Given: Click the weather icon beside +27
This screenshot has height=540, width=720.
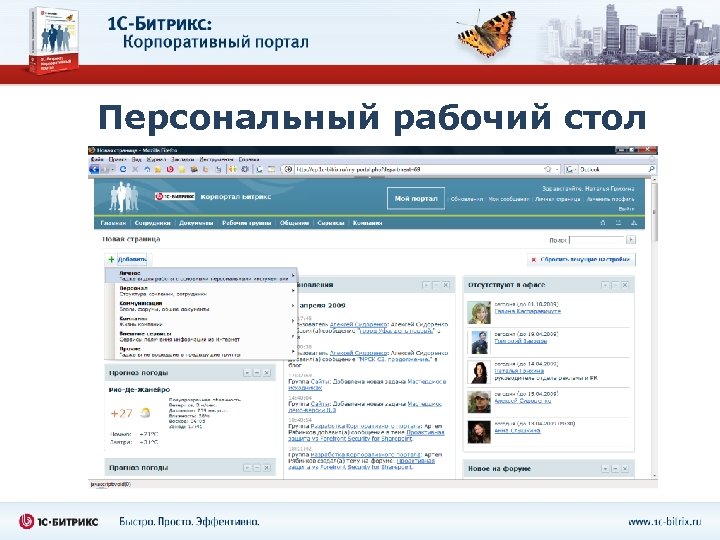Looking at the screenshot, I should [x=145, y=413].
